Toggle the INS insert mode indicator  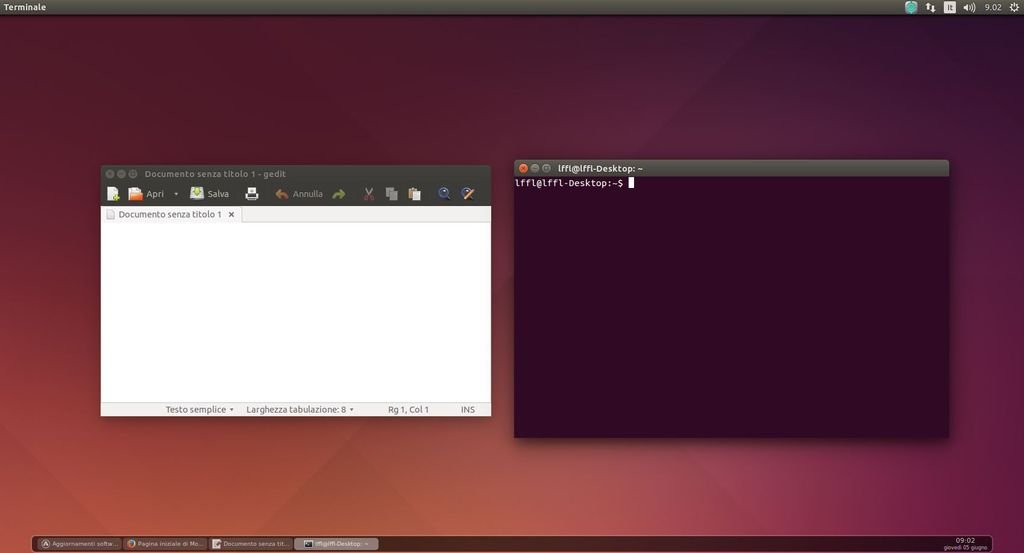(x=468, y=410)
